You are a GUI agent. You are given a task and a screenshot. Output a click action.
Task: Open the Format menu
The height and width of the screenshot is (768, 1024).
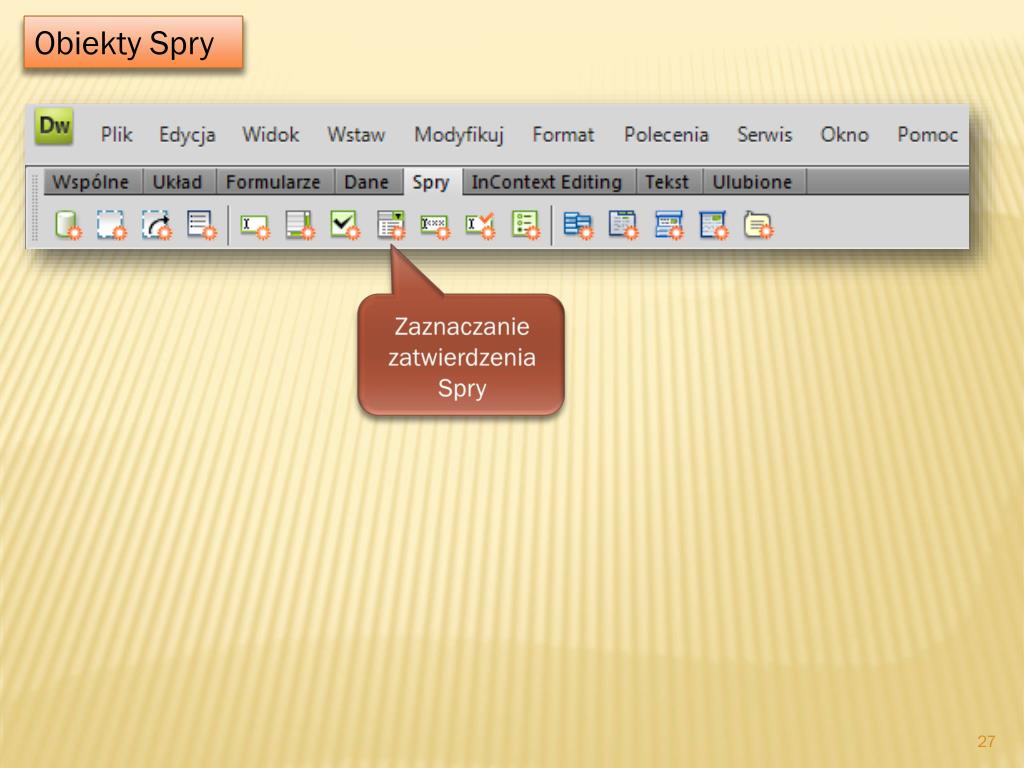click(563, 135)
